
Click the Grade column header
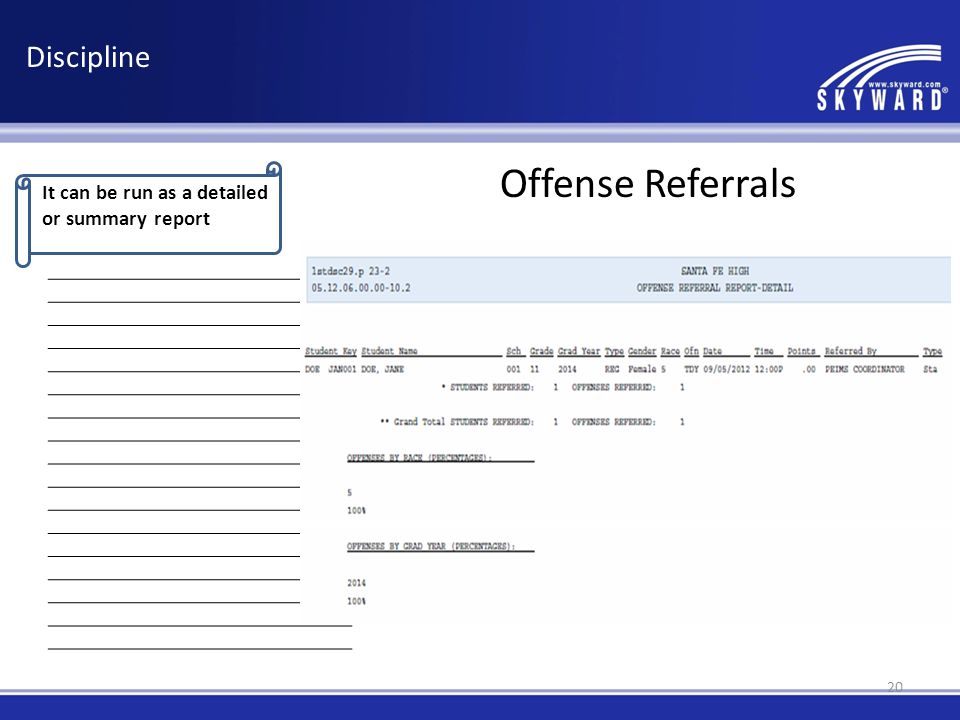click(x=541, y=351)
